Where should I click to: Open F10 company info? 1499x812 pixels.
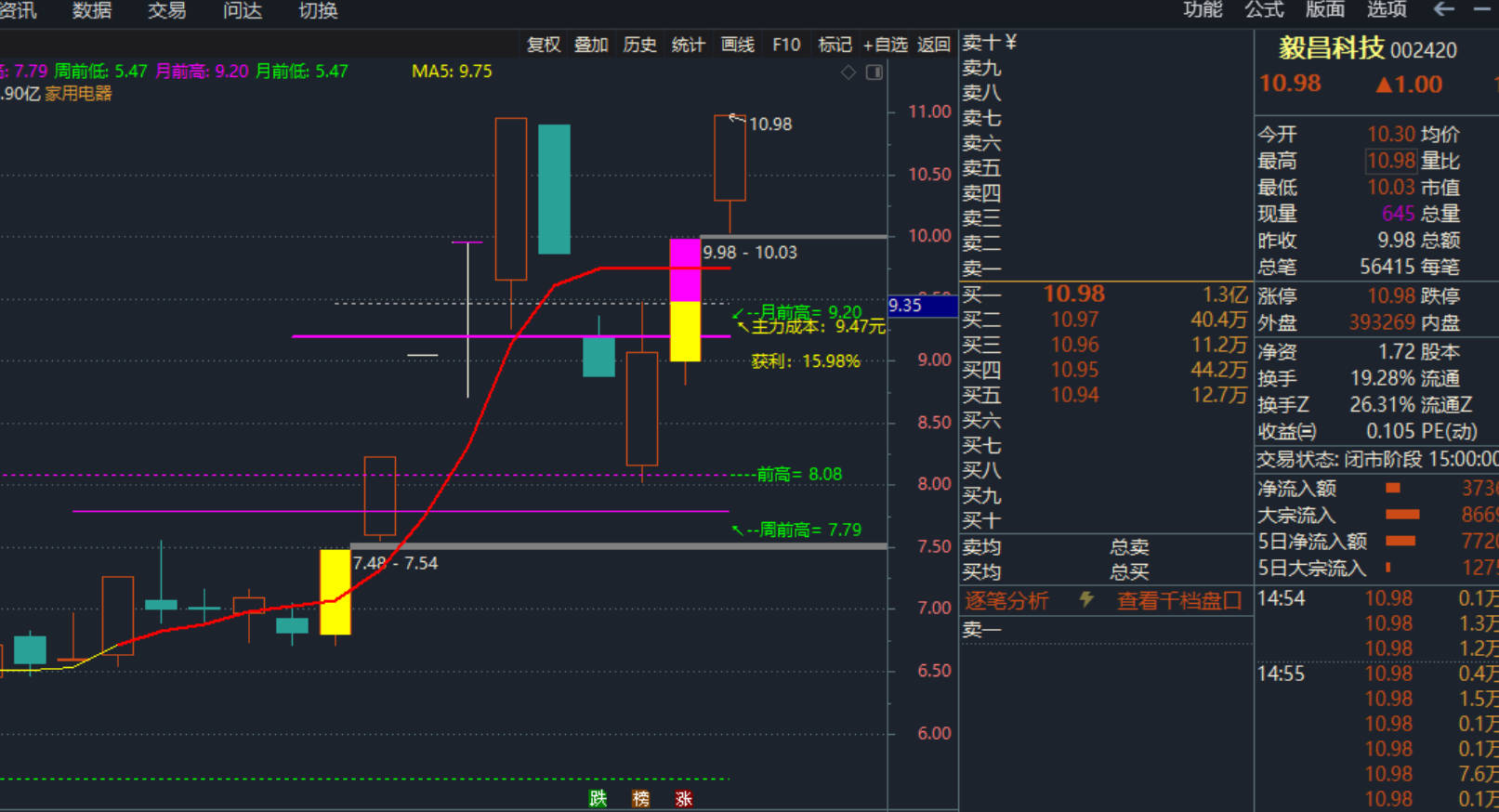coord(786,45)
